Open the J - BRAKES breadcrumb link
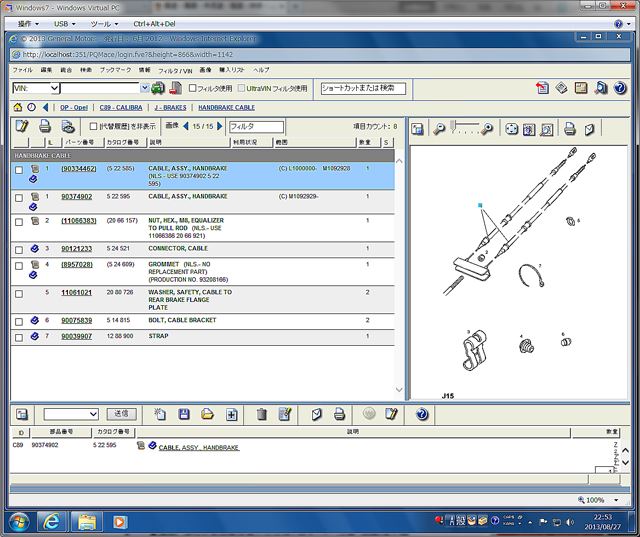Screen dimensions: 640x537 170,107
